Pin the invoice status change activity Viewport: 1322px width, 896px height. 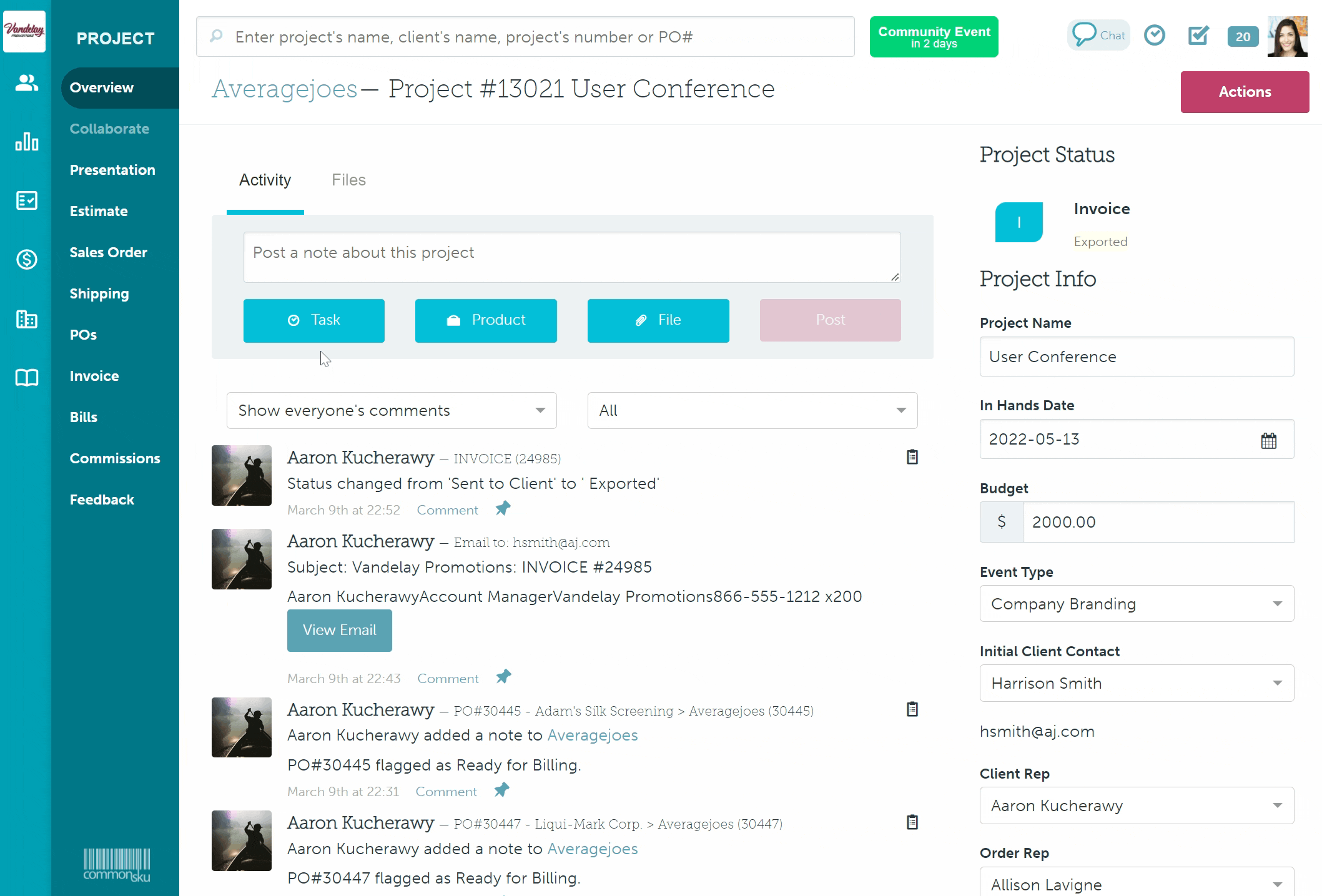click(x=503, y=509)
